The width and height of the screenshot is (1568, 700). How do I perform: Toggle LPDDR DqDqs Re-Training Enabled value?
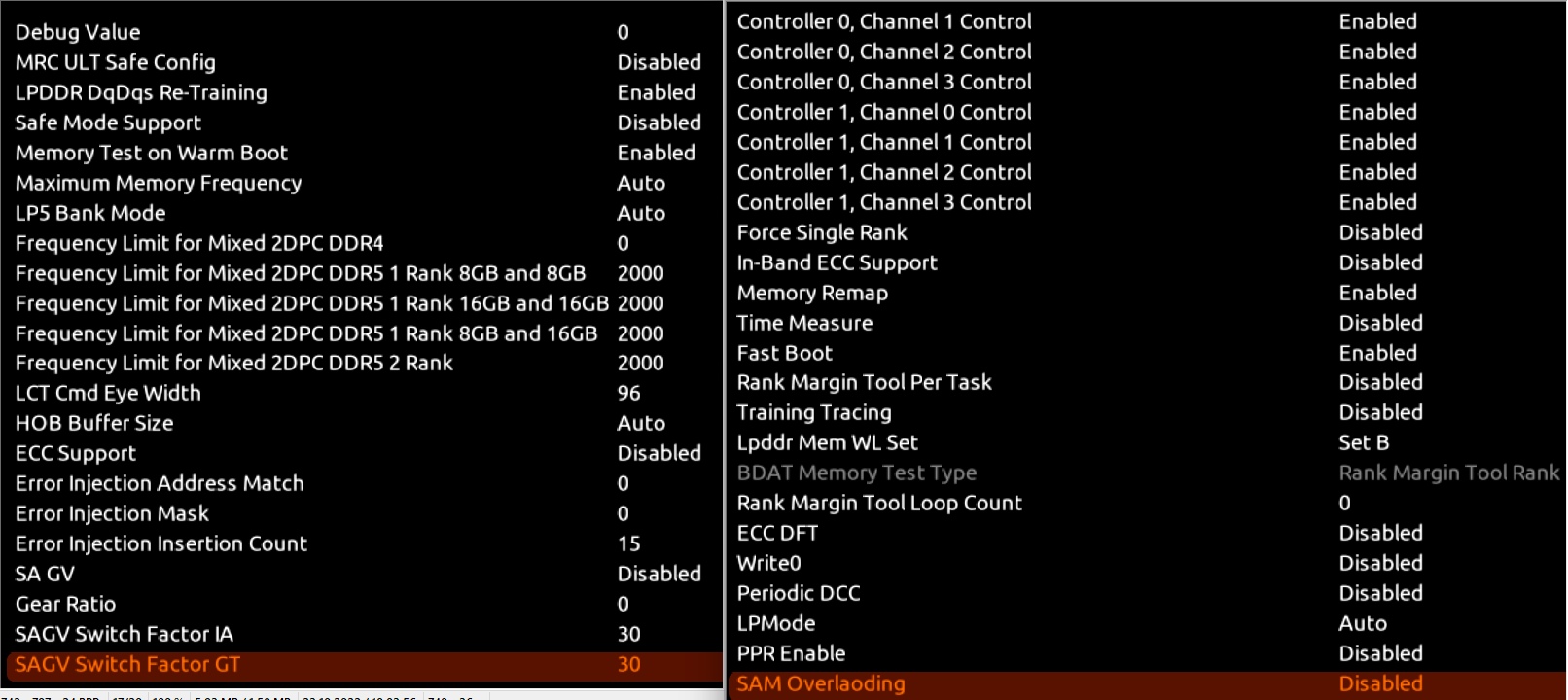(656, 92)
